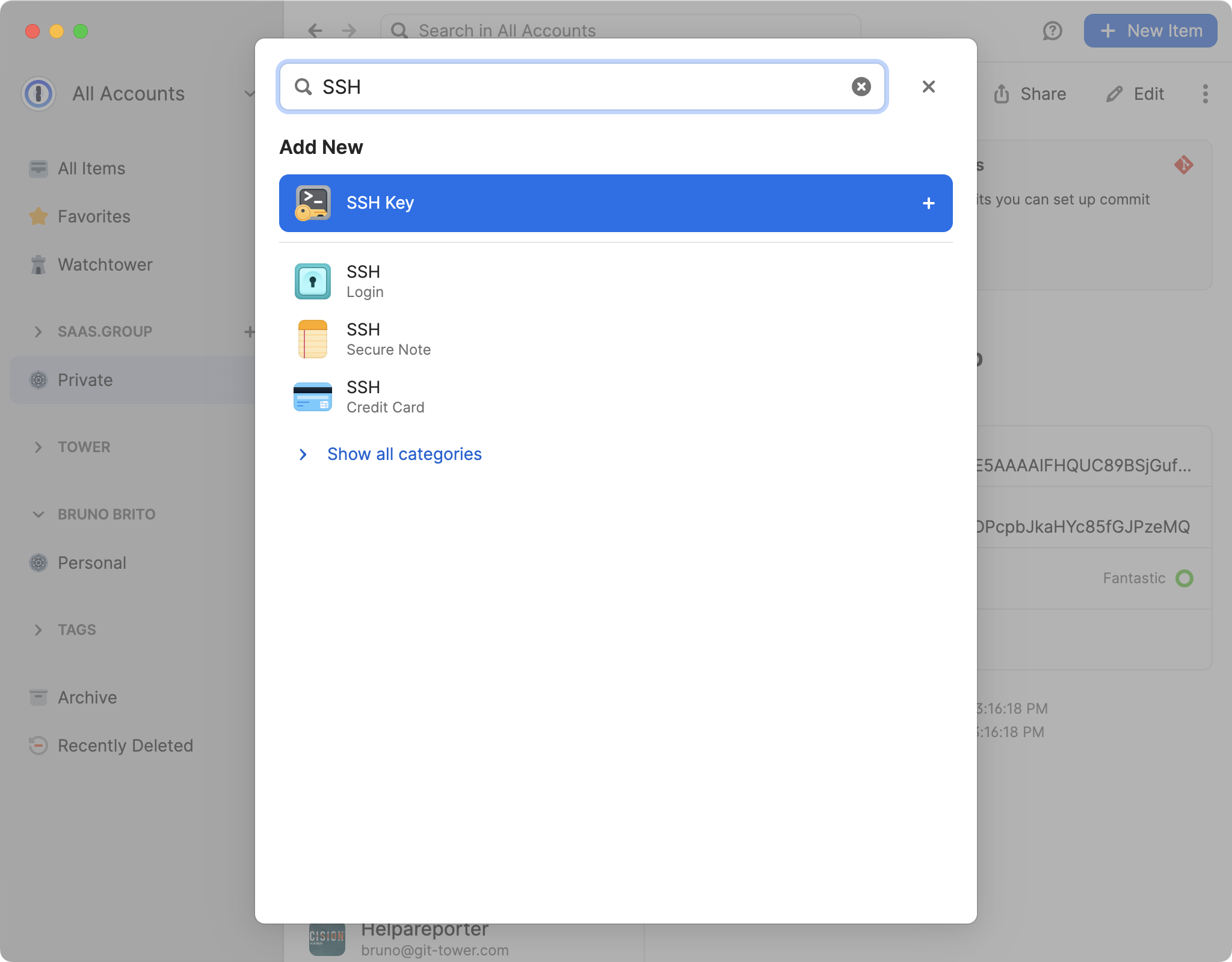Open All Items in sidebar
The image size is (1232, 962).
pyautogui.click(x=90, y=168)
